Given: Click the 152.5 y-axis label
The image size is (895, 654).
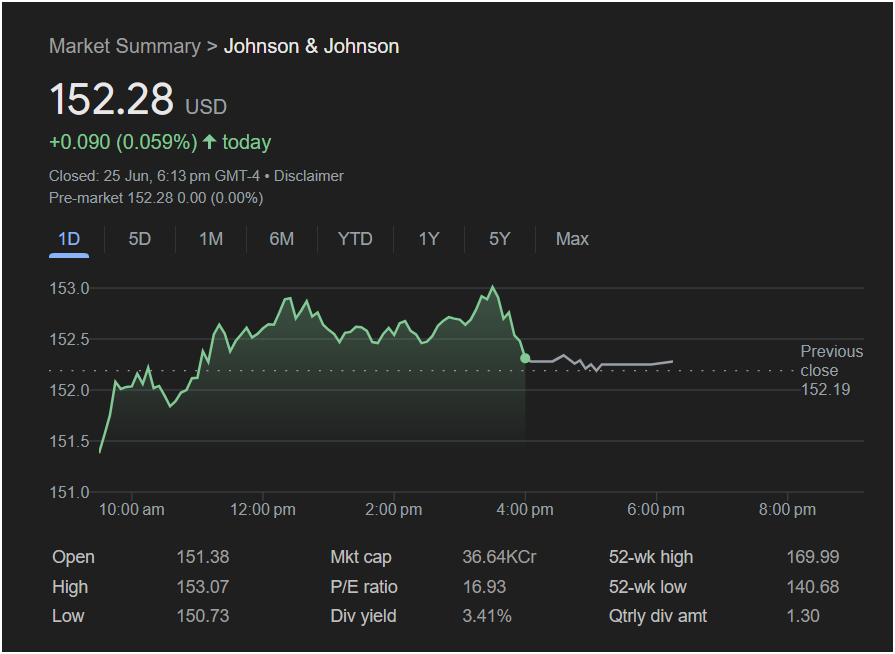Looking at the screenshot, I should point(70,340).
